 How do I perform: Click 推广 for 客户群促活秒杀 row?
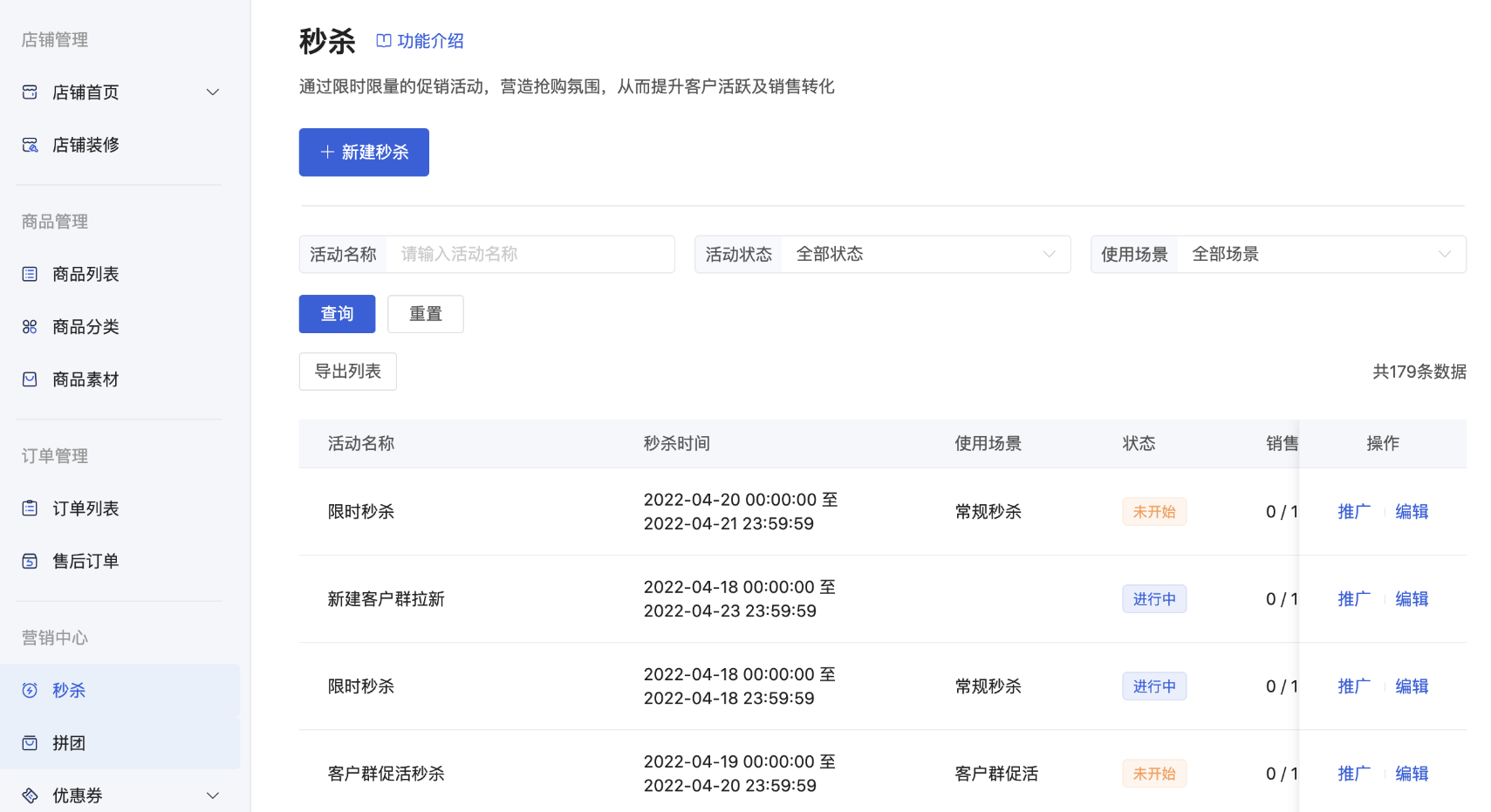coord(1354,774)
